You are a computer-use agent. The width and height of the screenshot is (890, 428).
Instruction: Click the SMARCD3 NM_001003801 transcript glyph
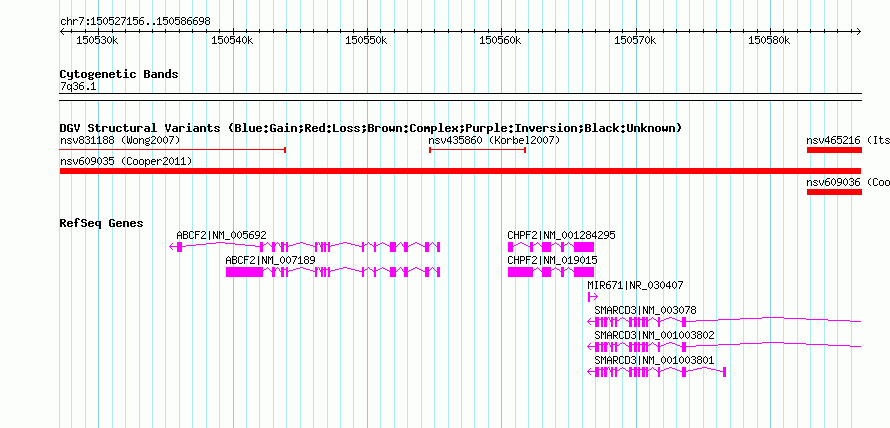point(657,372)
